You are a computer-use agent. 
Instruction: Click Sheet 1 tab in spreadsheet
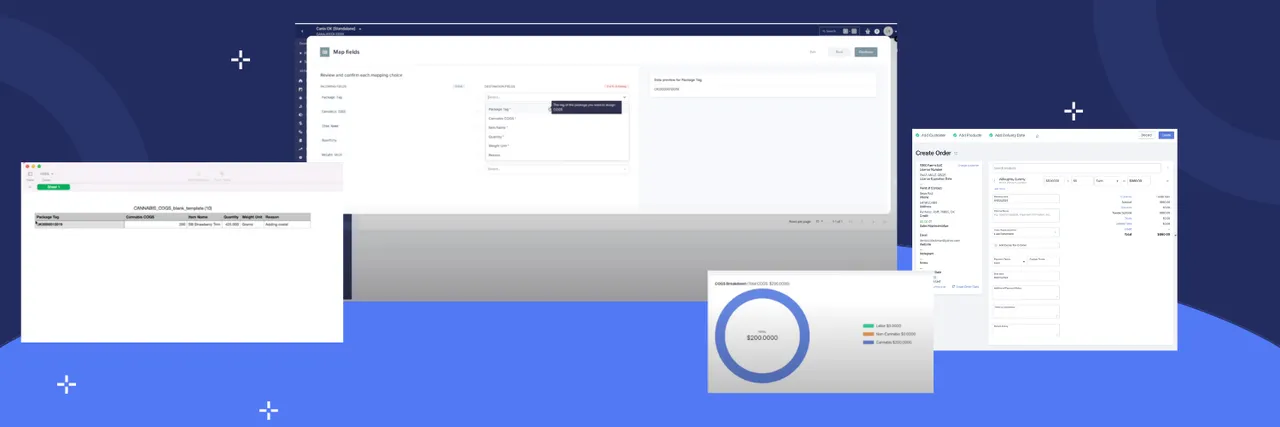click(53, 187)
